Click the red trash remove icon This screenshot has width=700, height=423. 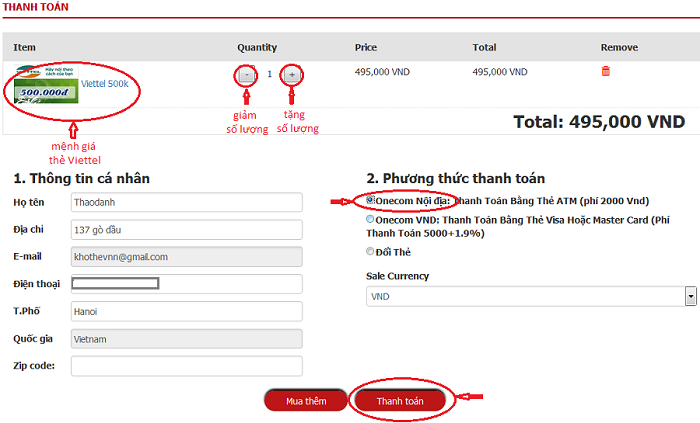tap(605, 71)
